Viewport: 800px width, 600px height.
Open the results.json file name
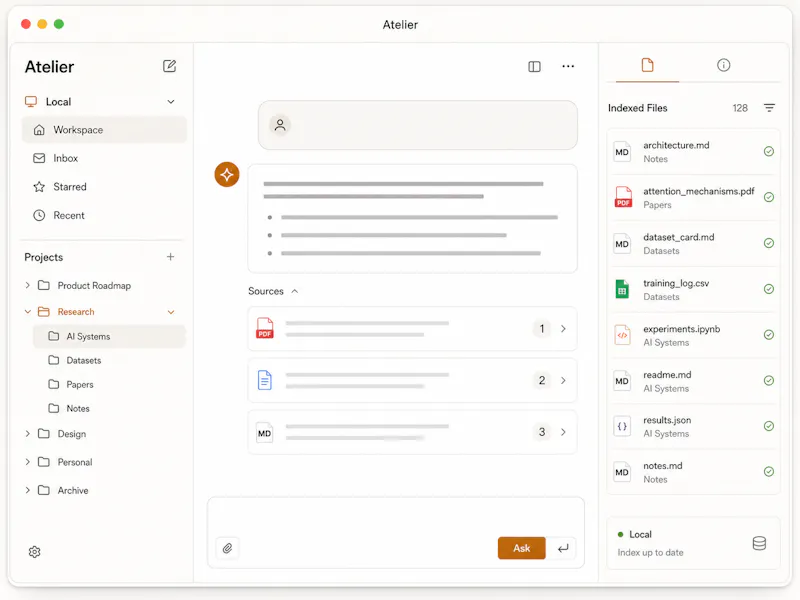667,420
